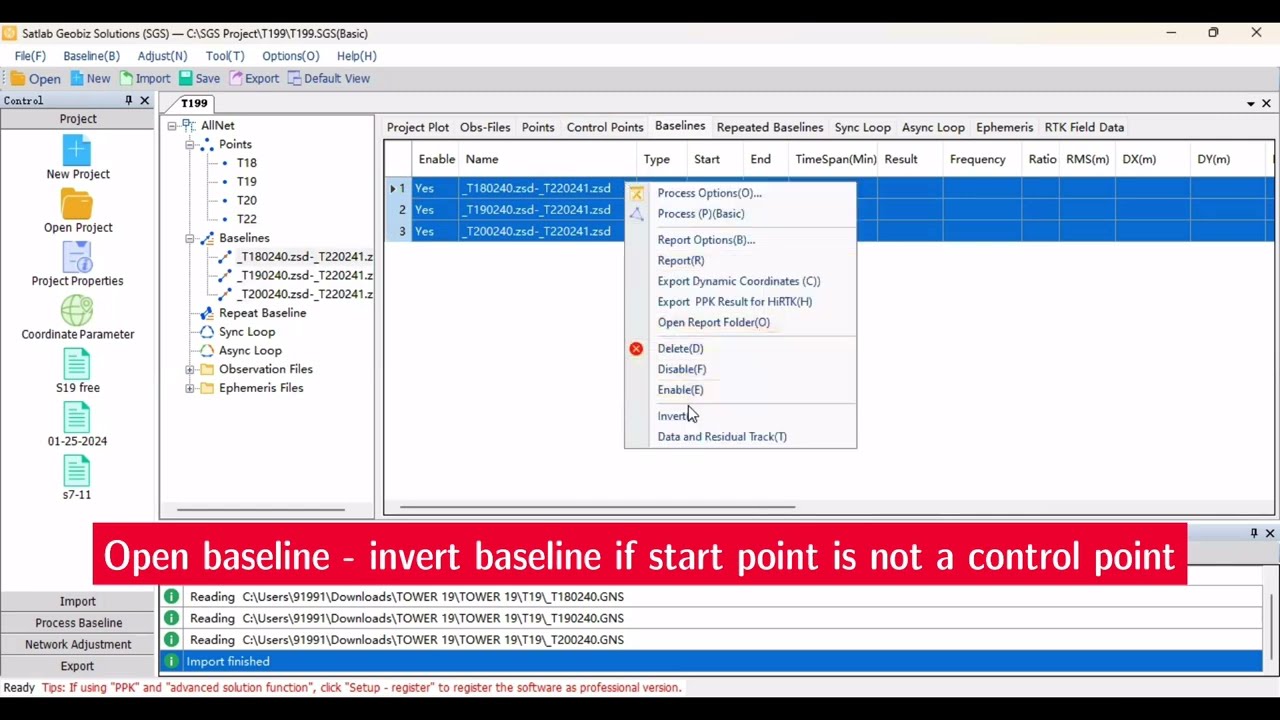The height and width of the screenshot is (720, 1280).
Task: Close the T199 document tab area
Action: click(x=1266, y=103)
